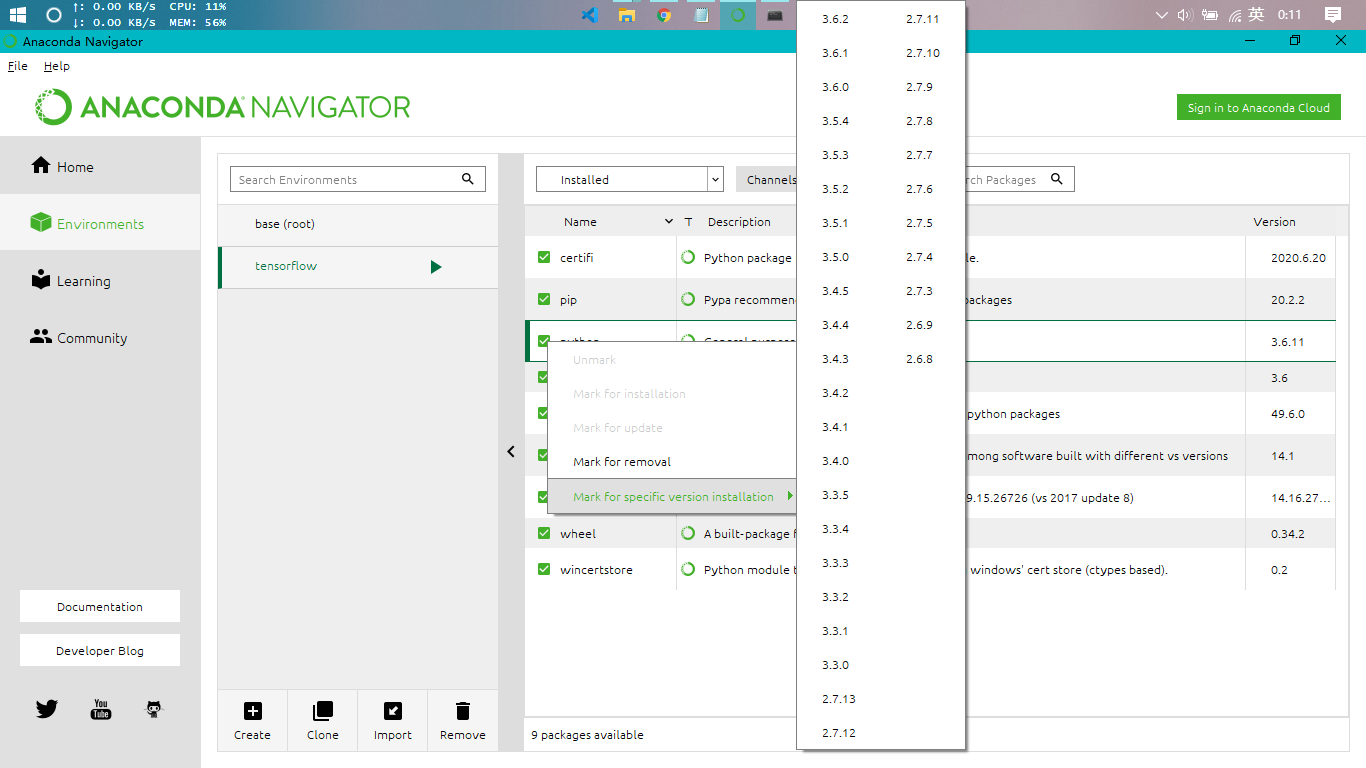Choose Mark for specific version installation
The image size is (1366, 768).
pyautogui.click(x=672, y=496)
